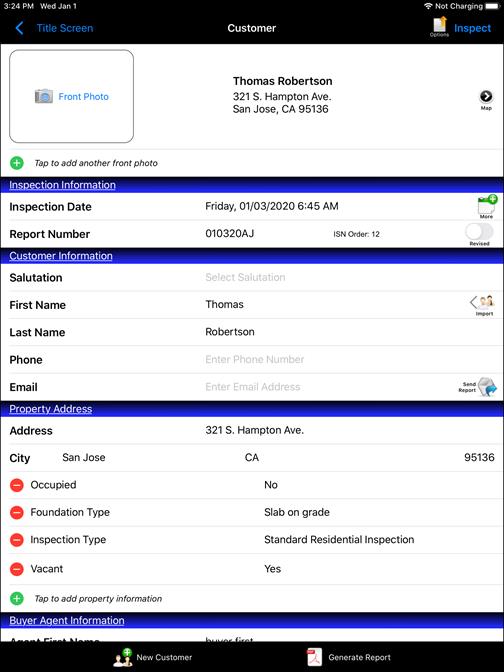Tap the back chevron arrow
Viewport: 504px width, 672px height.
point(19,28)
